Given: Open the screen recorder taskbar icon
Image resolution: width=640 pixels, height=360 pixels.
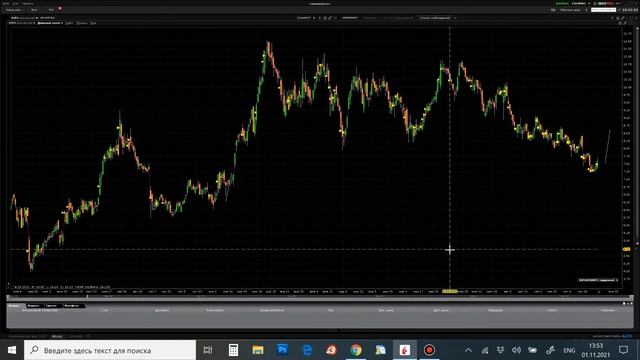Looking at the screenshot, I should click(429, 350).
